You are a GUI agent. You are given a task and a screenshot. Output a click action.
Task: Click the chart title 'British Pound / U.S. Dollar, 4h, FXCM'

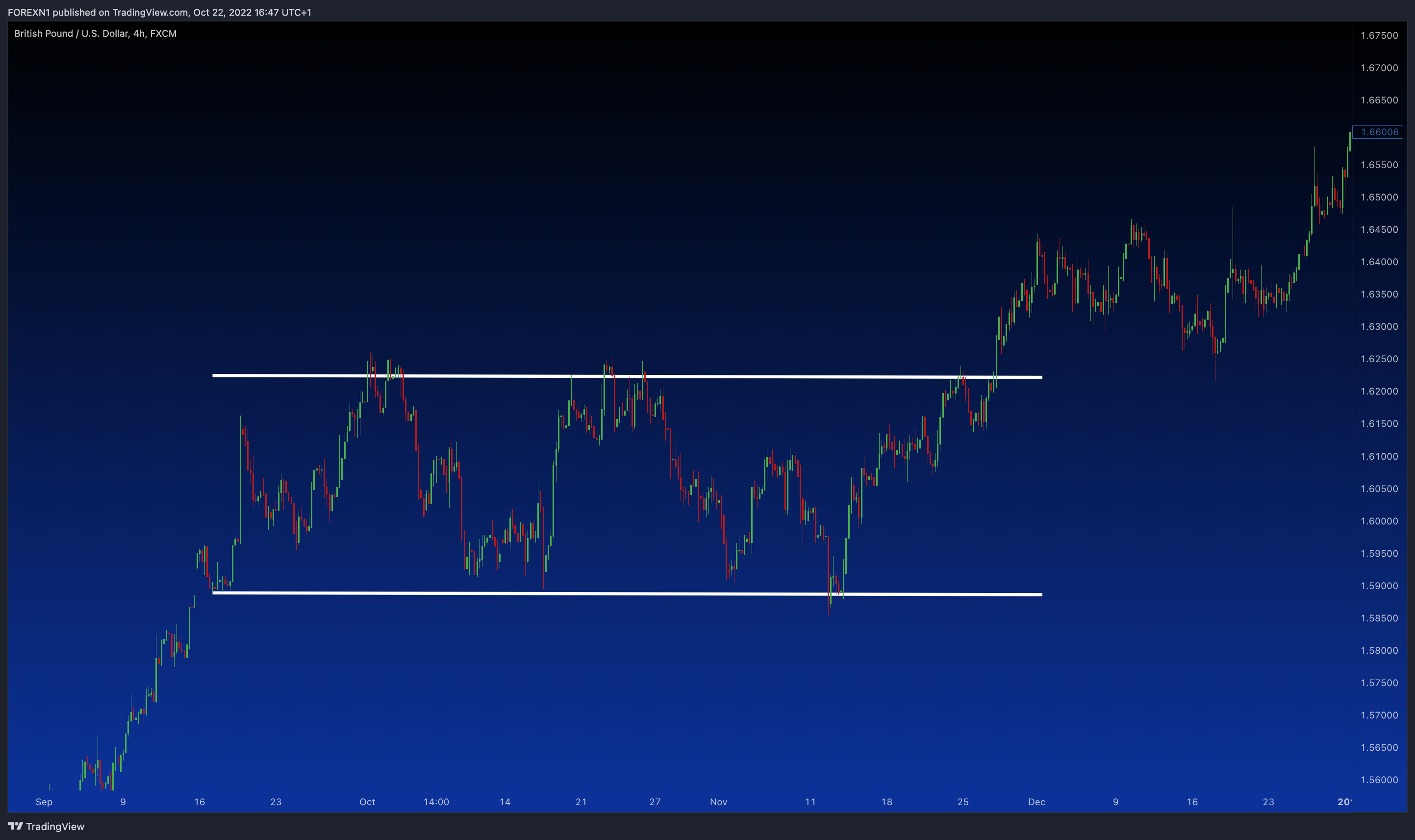tap(95, 33)
